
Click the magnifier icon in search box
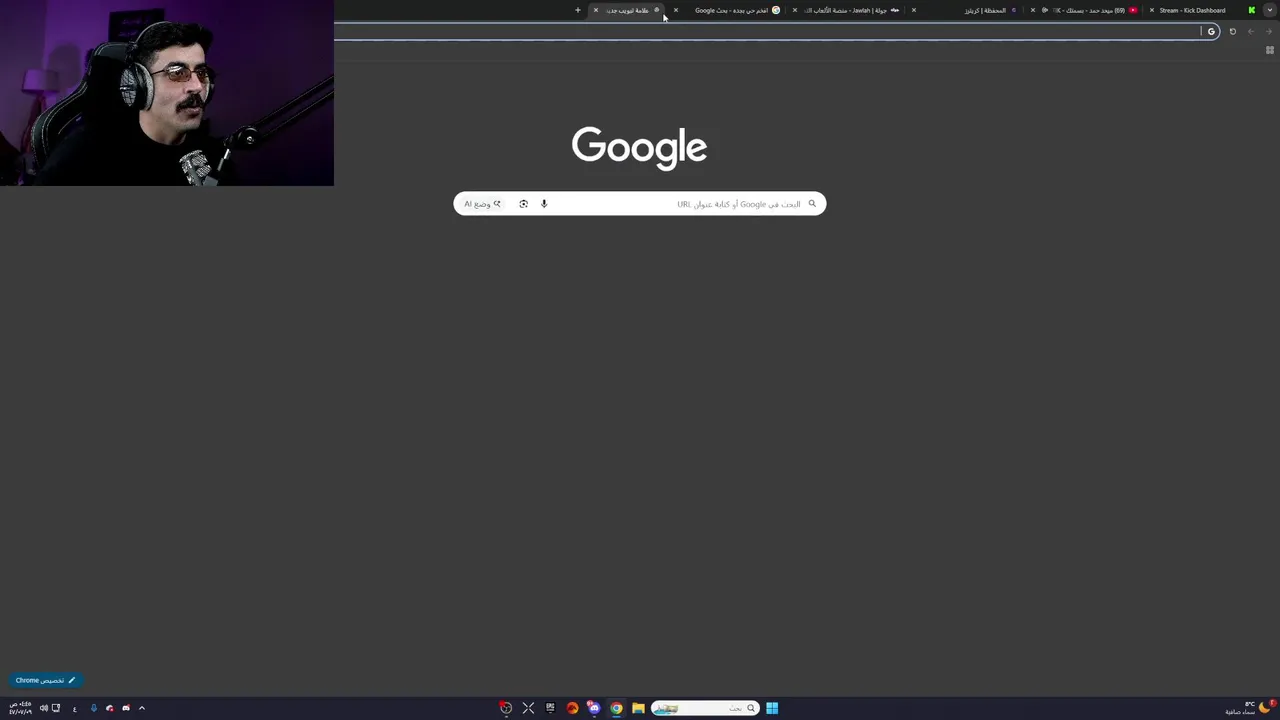point(812,204)
